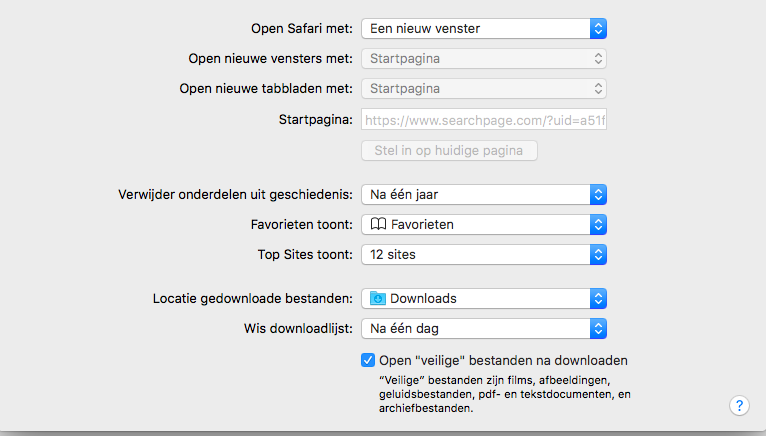The image size is (766, 436).
Task: Click the blue arrows on Locatie gedownloade bestanden
Action: pyautogui.click(x=598, y=298)
